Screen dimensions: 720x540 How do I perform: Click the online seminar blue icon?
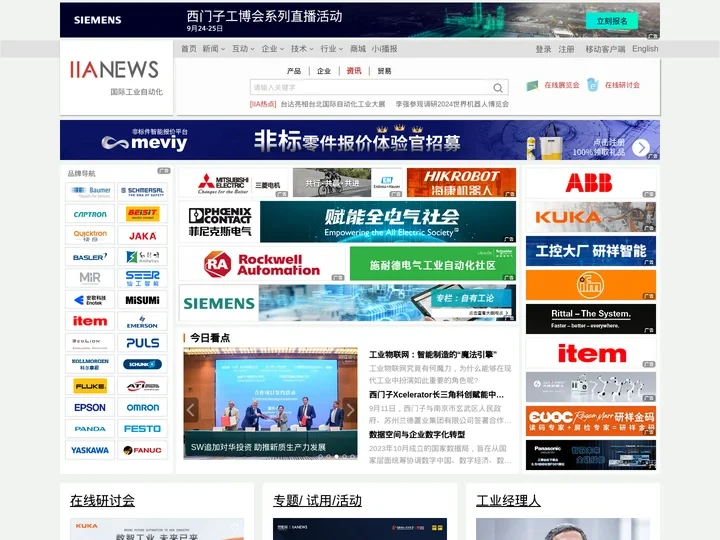coord(593,85)
